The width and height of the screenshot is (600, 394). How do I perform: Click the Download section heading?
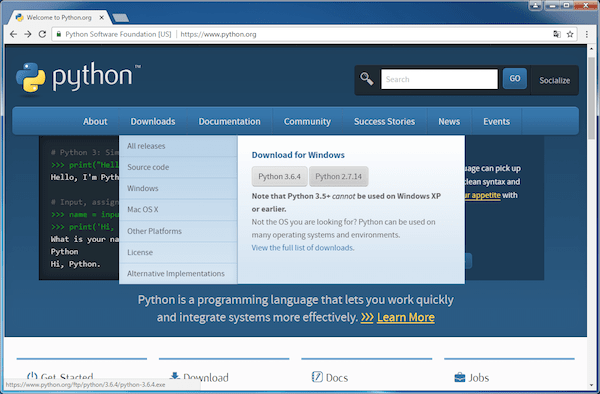tap(206, 378)
